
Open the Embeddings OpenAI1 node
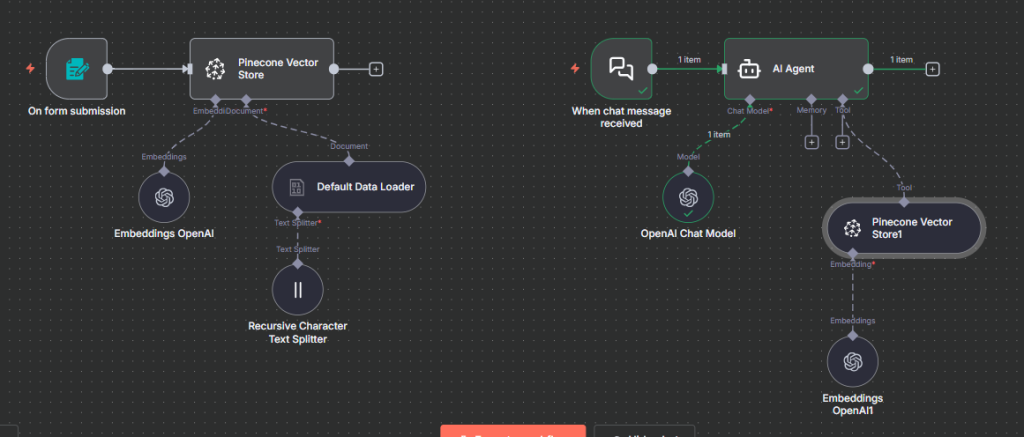pos(852,362)
